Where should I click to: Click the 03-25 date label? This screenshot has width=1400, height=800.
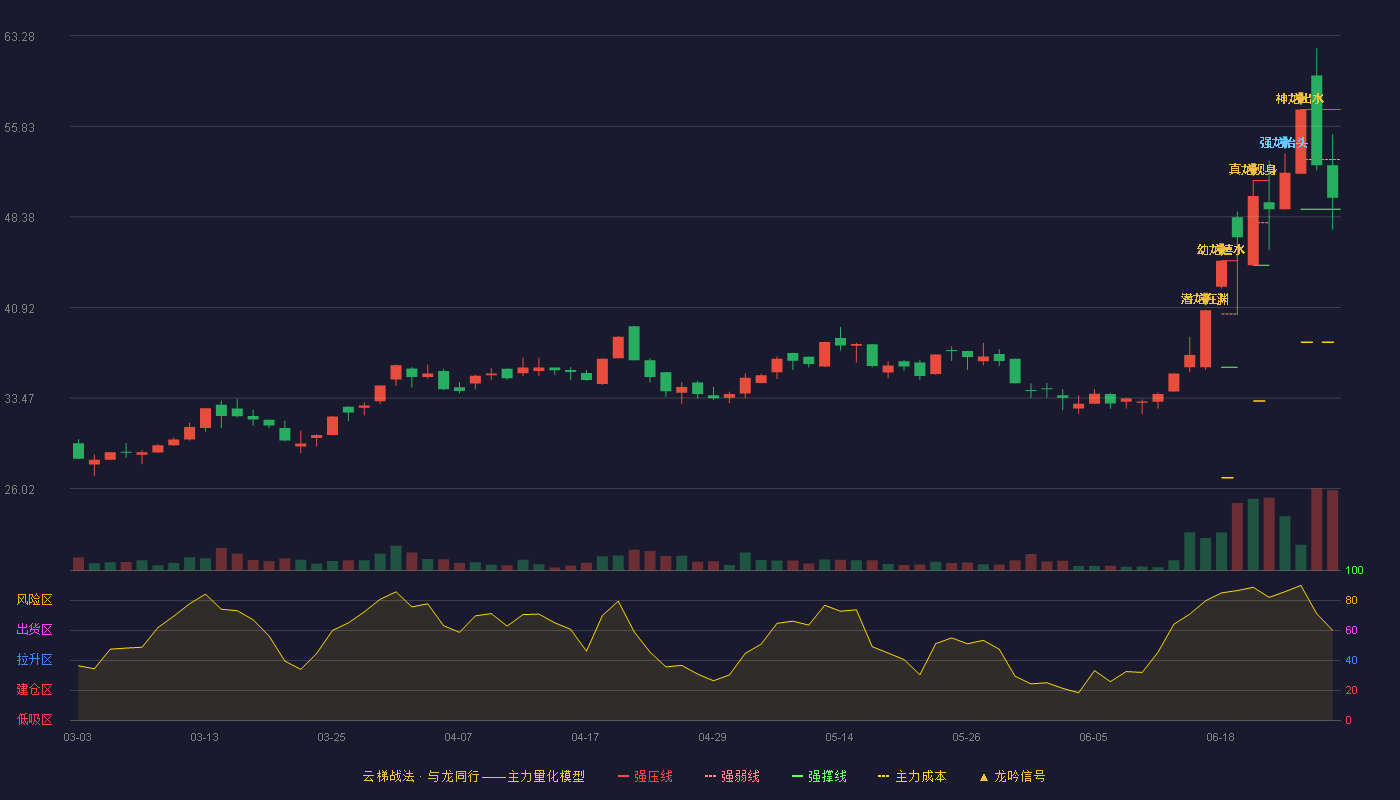coord(331,737)
